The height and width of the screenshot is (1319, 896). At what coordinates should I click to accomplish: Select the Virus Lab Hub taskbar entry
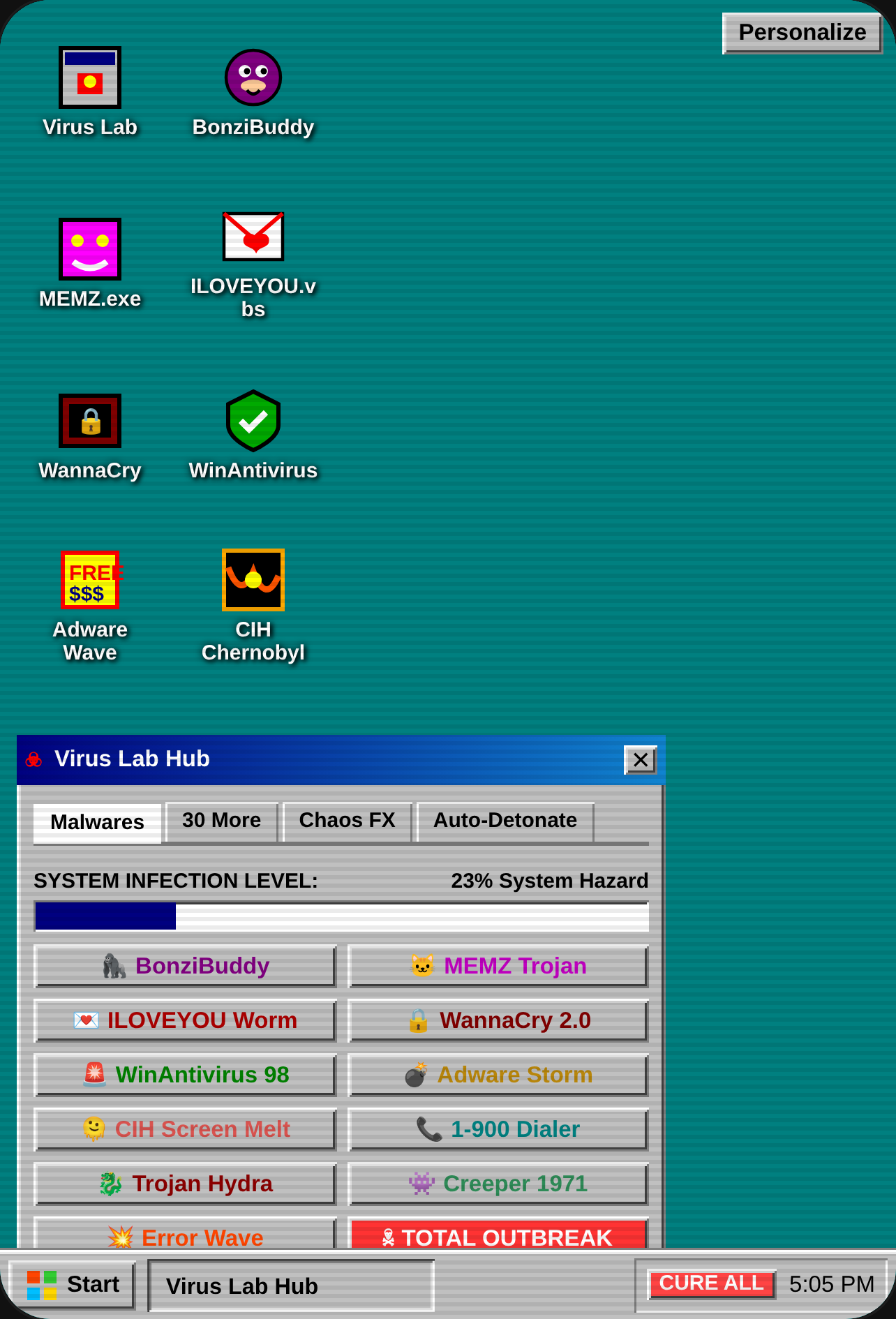(x=291, y=1286)
